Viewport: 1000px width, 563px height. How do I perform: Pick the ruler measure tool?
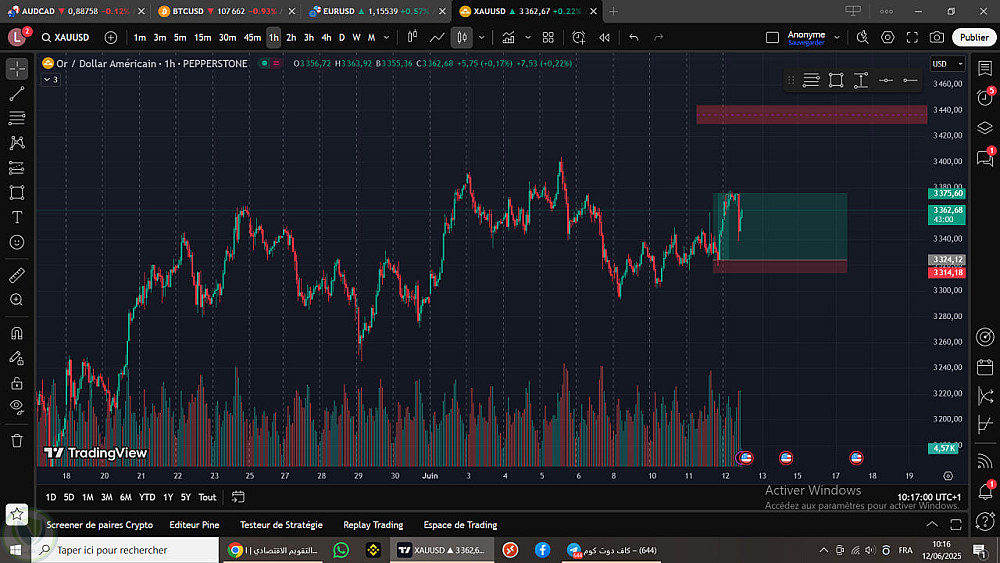(x=17, y=275)
